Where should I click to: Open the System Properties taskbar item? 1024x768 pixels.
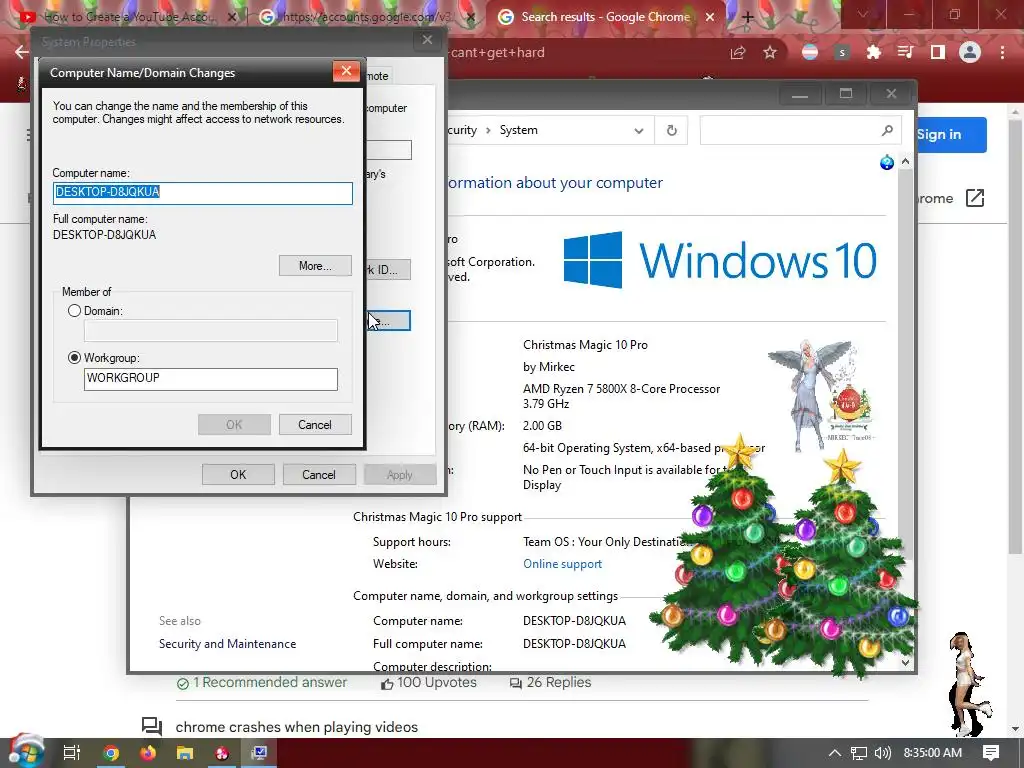click(x=259, y=753)
